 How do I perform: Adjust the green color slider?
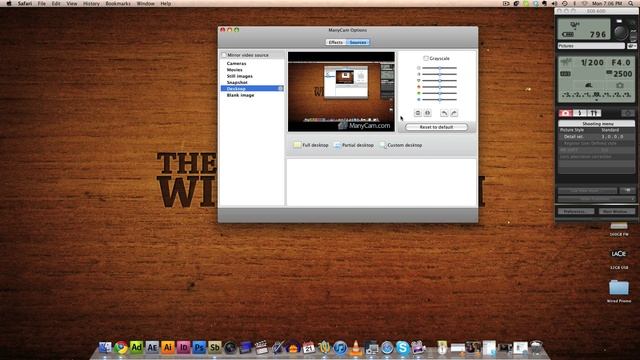click(x=439, y=93)
